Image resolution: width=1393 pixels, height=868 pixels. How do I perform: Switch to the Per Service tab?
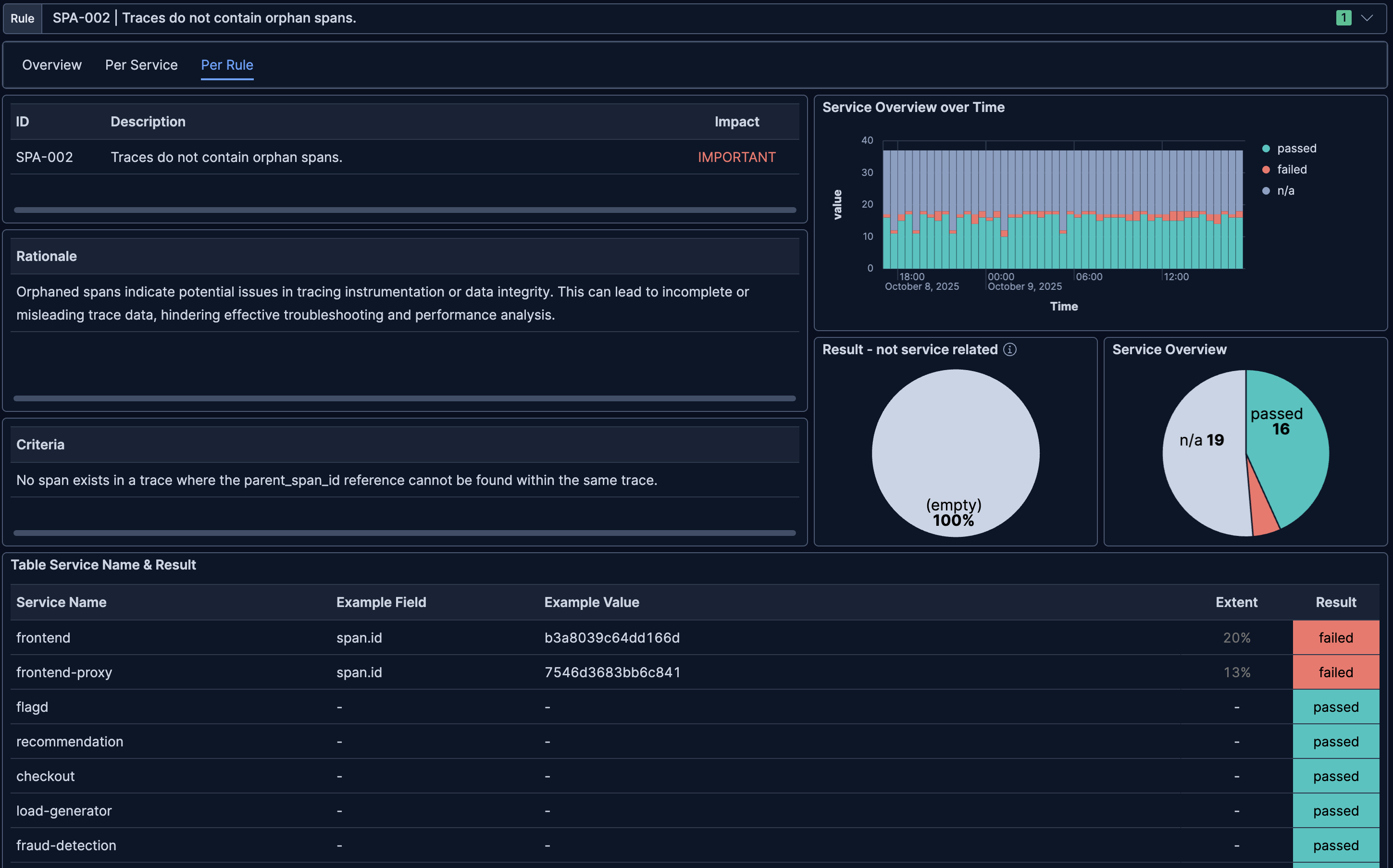(141, 65)
